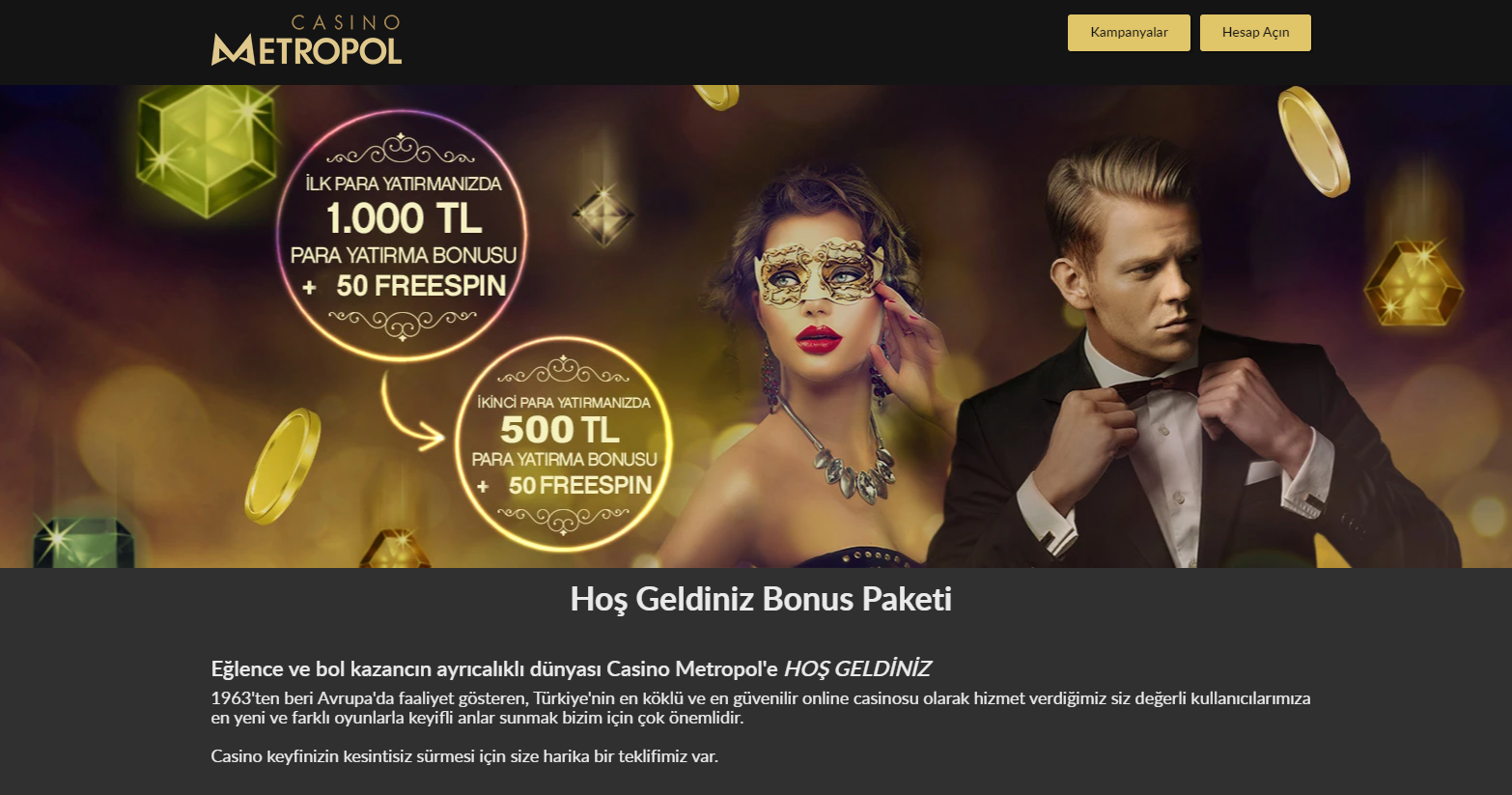Open the Kampanyalar page
The width and height of the screenshot is (1512, 795).
1129,33
